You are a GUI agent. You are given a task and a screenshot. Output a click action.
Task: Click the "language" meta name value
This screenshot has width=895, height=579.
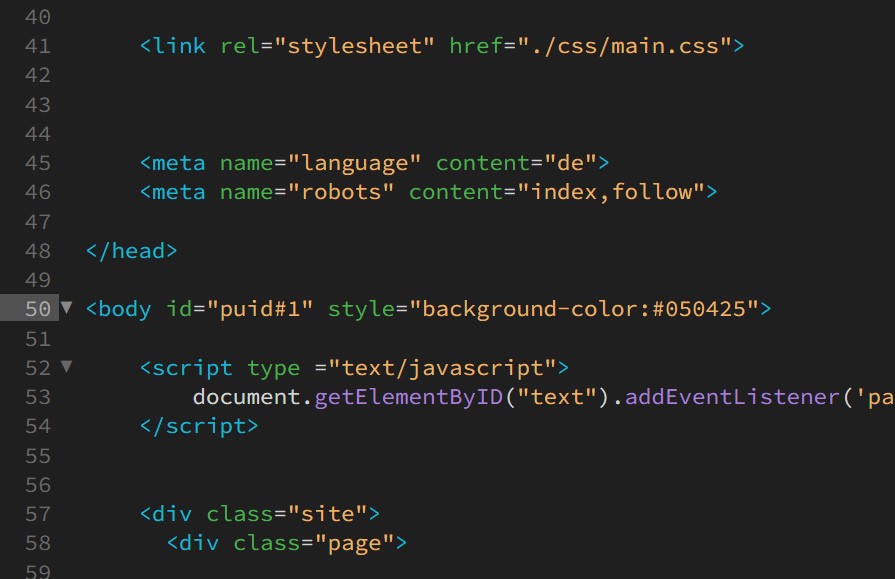click(355, 163)
